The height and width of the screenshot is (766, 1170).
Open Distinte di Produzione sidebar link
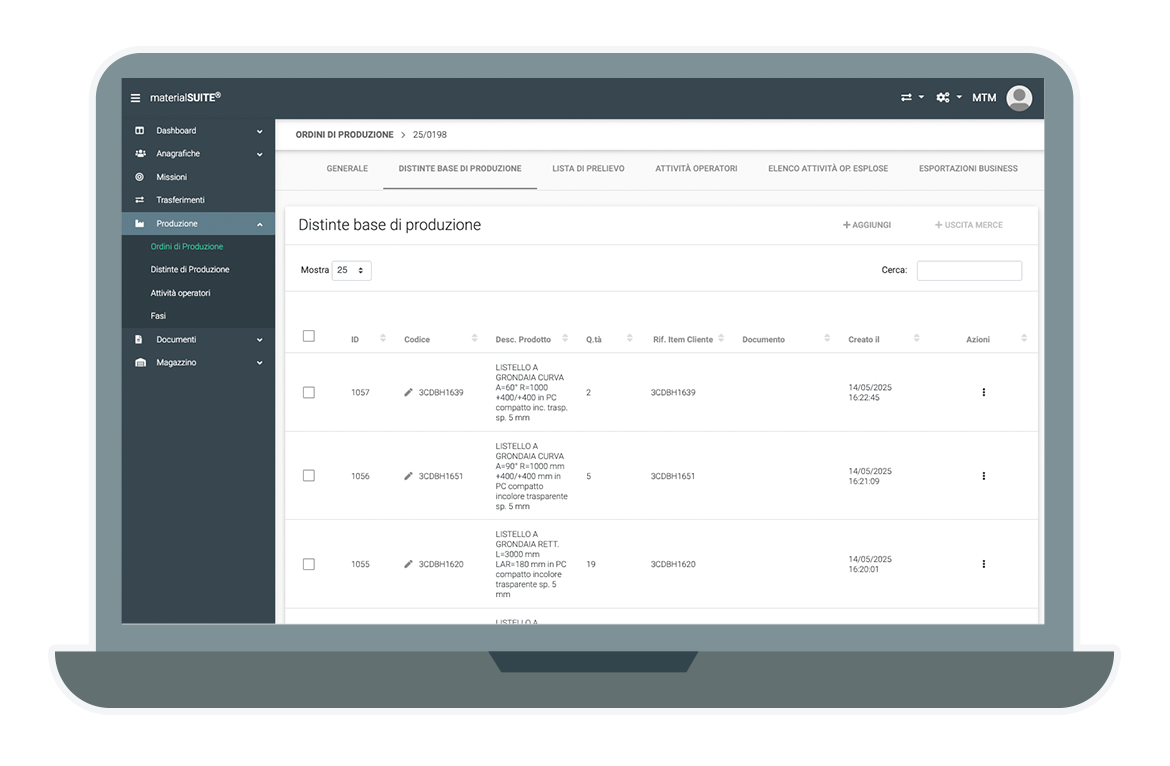point(190,270)
